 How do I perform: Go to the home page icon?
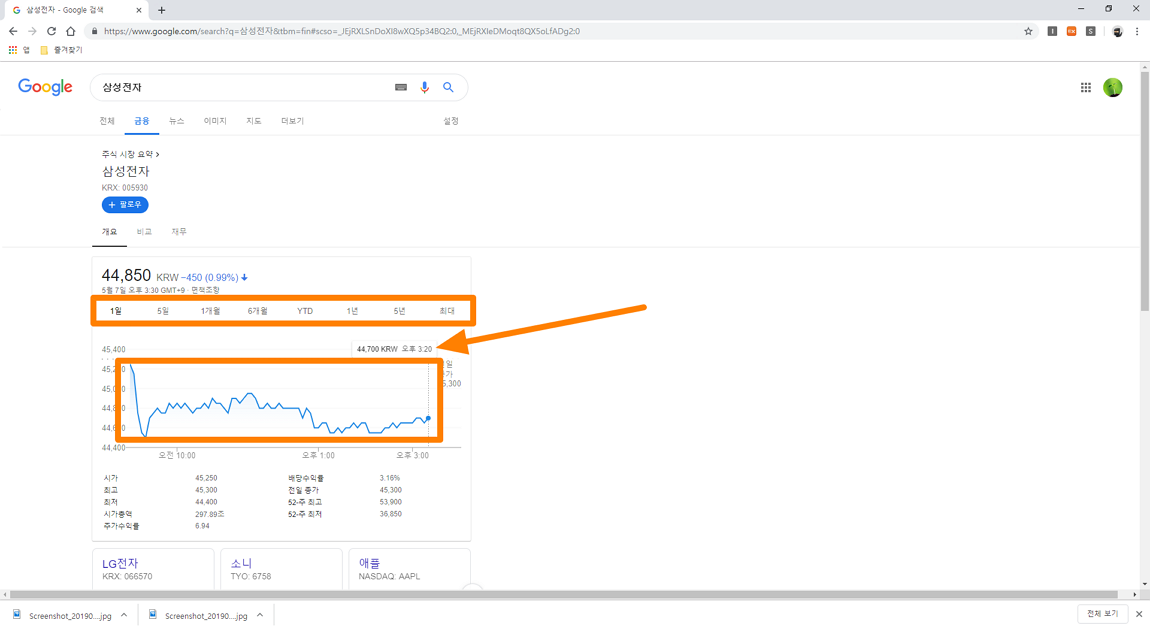tap(70, 32)
